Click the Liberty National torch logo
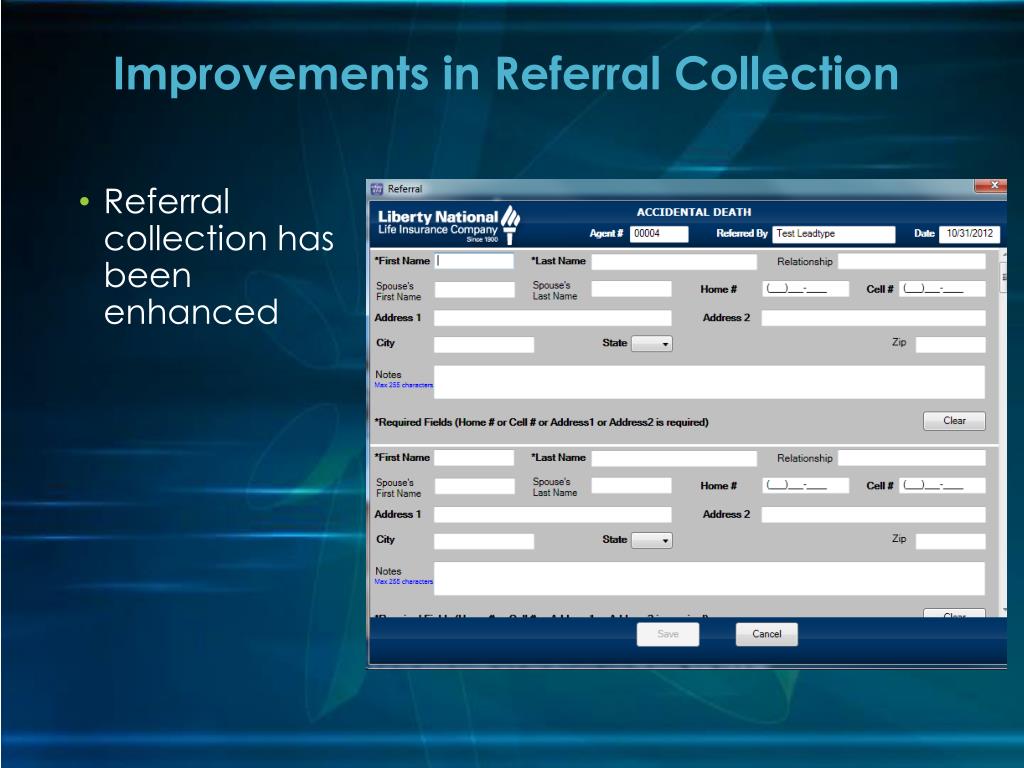 click(x=510, y=224)
